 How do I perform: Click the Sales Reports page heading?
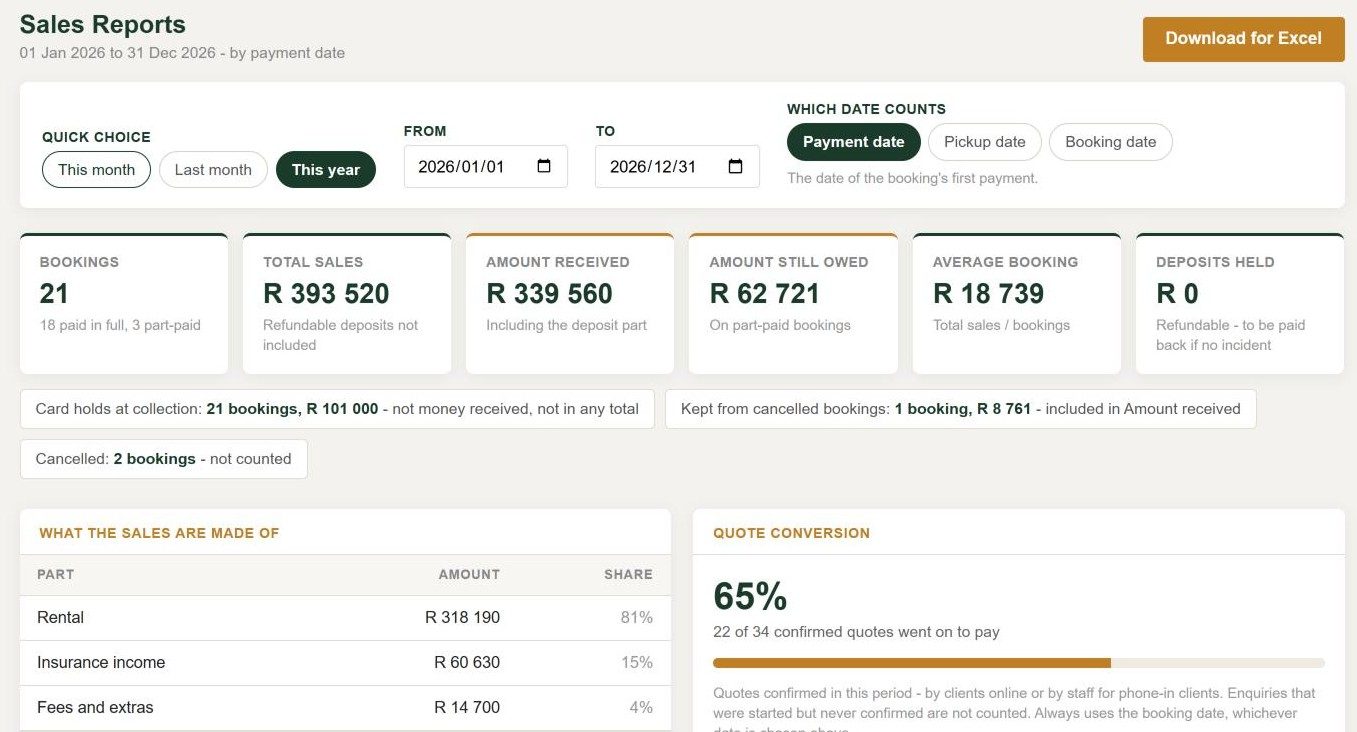pos(103,25)
